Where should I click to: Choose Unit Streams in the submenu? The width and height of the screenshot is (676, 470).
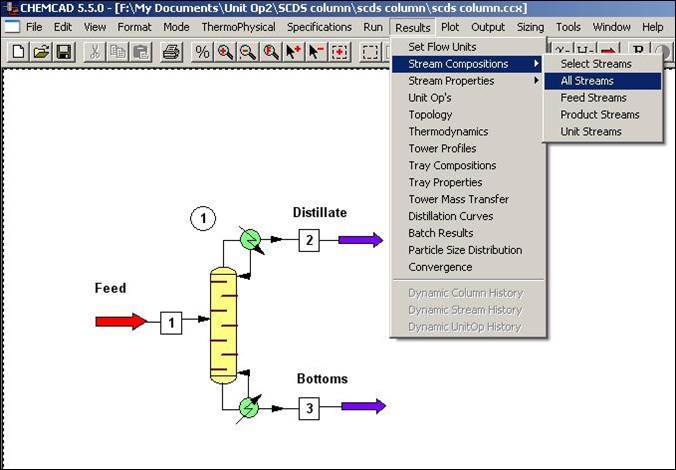point(603,132)
